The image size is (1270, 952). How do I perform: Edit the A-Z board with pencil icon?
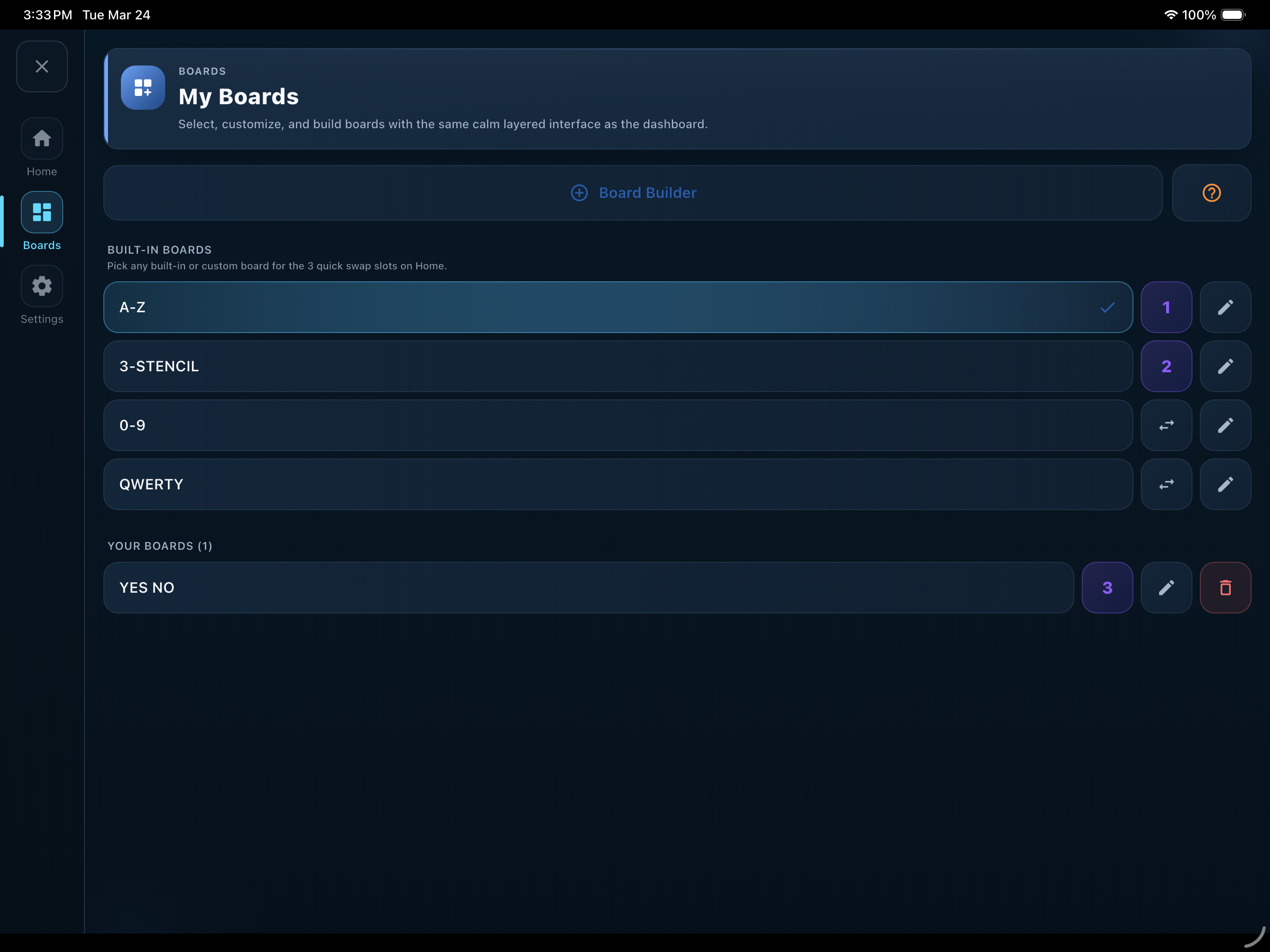1225,307
